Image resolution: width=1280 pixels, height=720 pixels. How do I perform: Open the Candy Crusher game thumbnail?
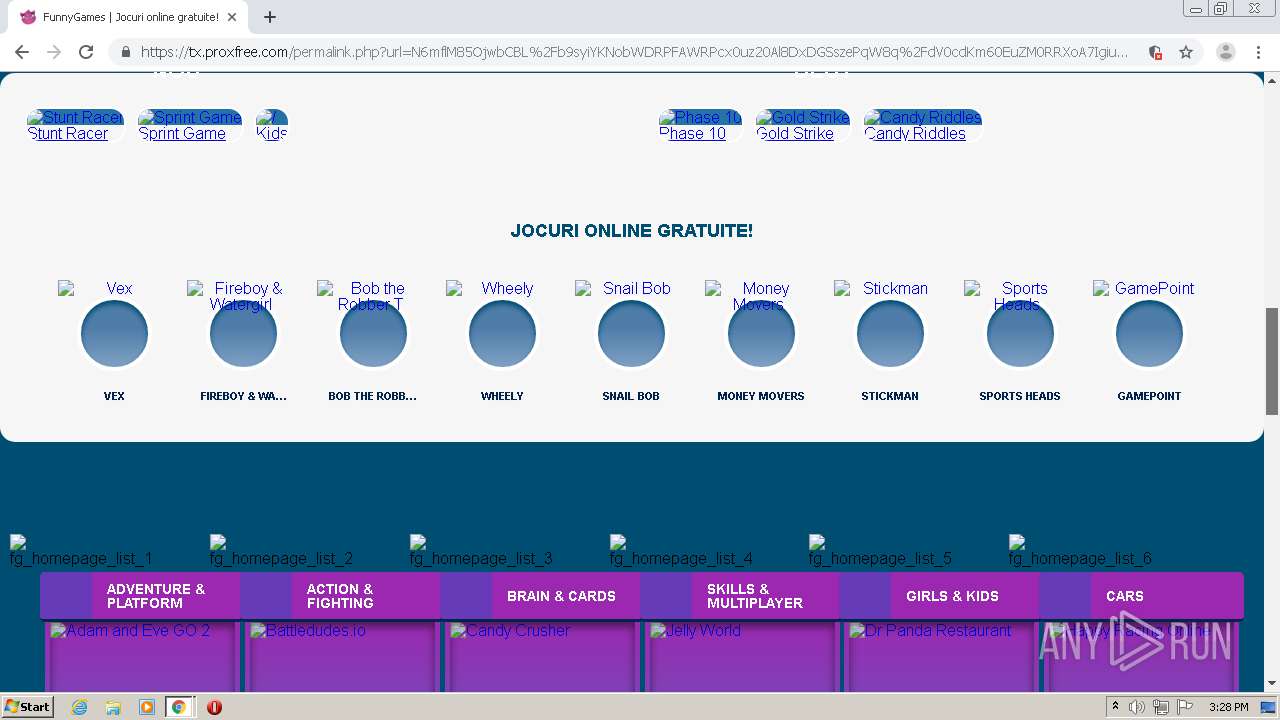(x=541, y=656)
